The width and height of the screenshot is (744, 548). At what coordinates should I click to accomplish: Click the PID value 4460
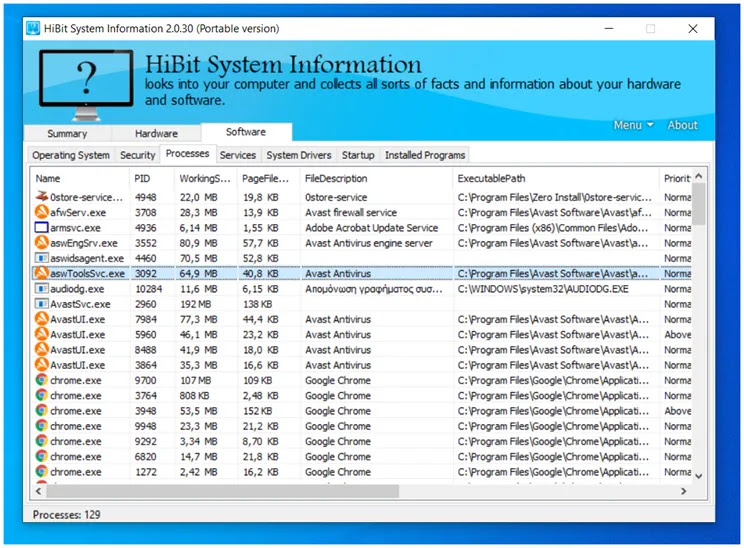[145, 258]
